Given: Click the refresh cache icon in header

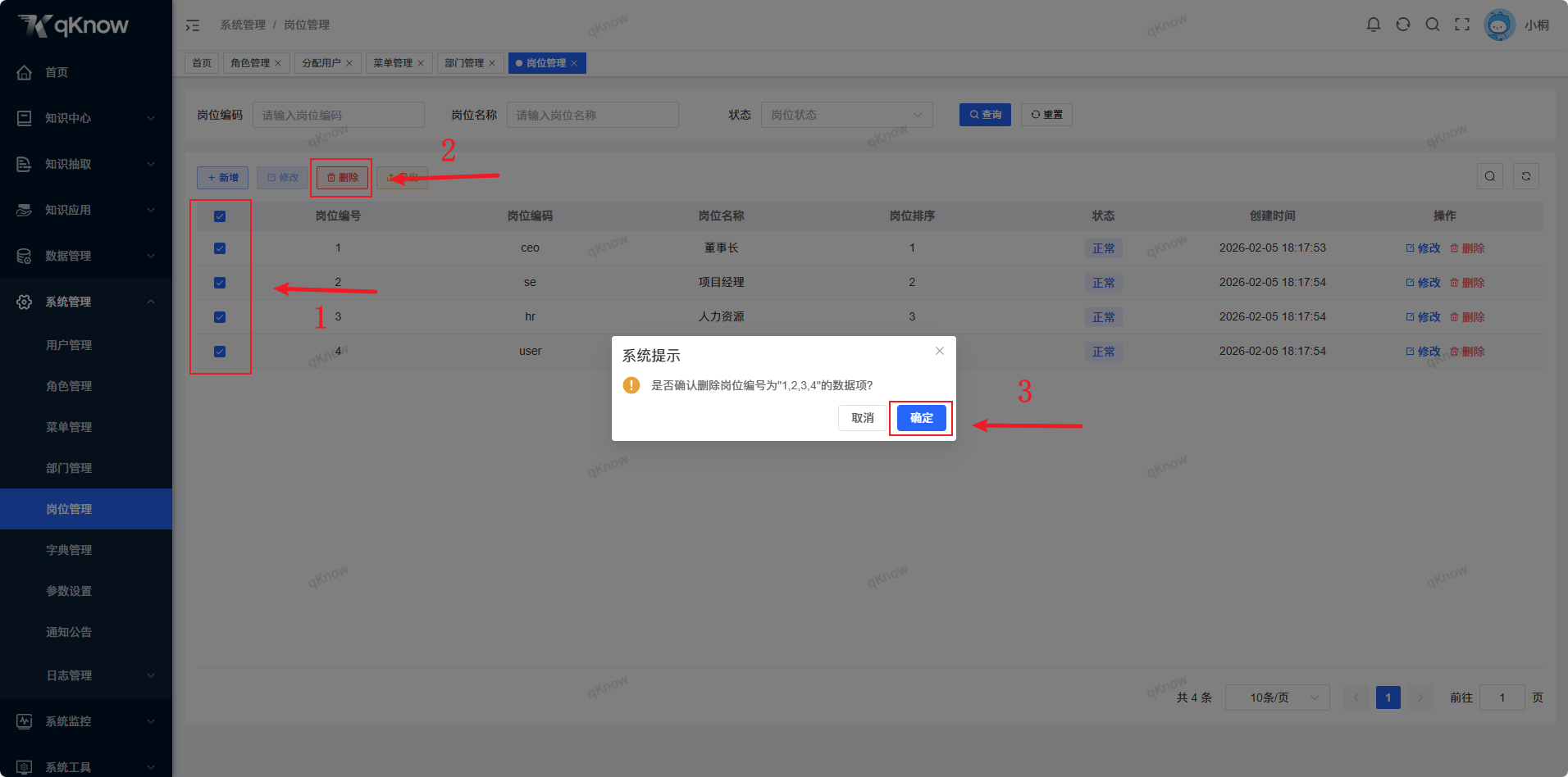Looking at the screenshot, I should (x=1403, y=25).
